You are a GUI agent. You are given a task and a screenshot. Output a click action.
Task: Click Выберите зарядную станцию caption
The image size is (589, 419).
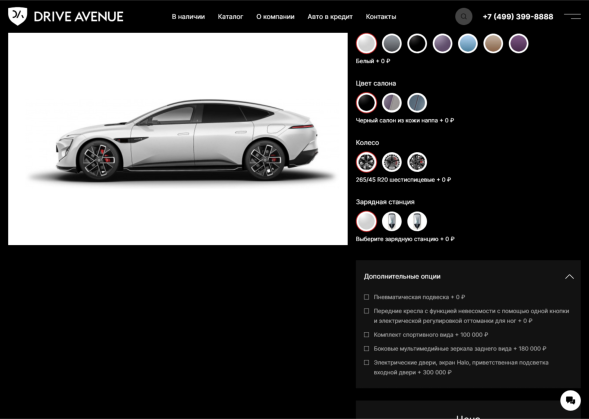click(x=405, y=239)
